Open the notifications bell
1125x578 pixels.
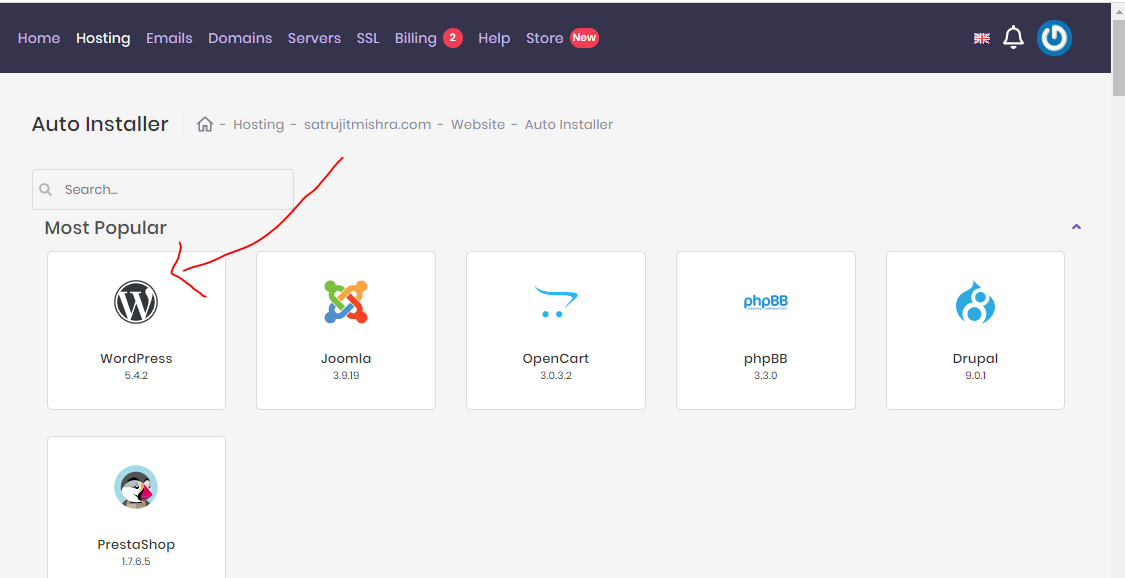pyautogui.click(x=1013, y=37)
